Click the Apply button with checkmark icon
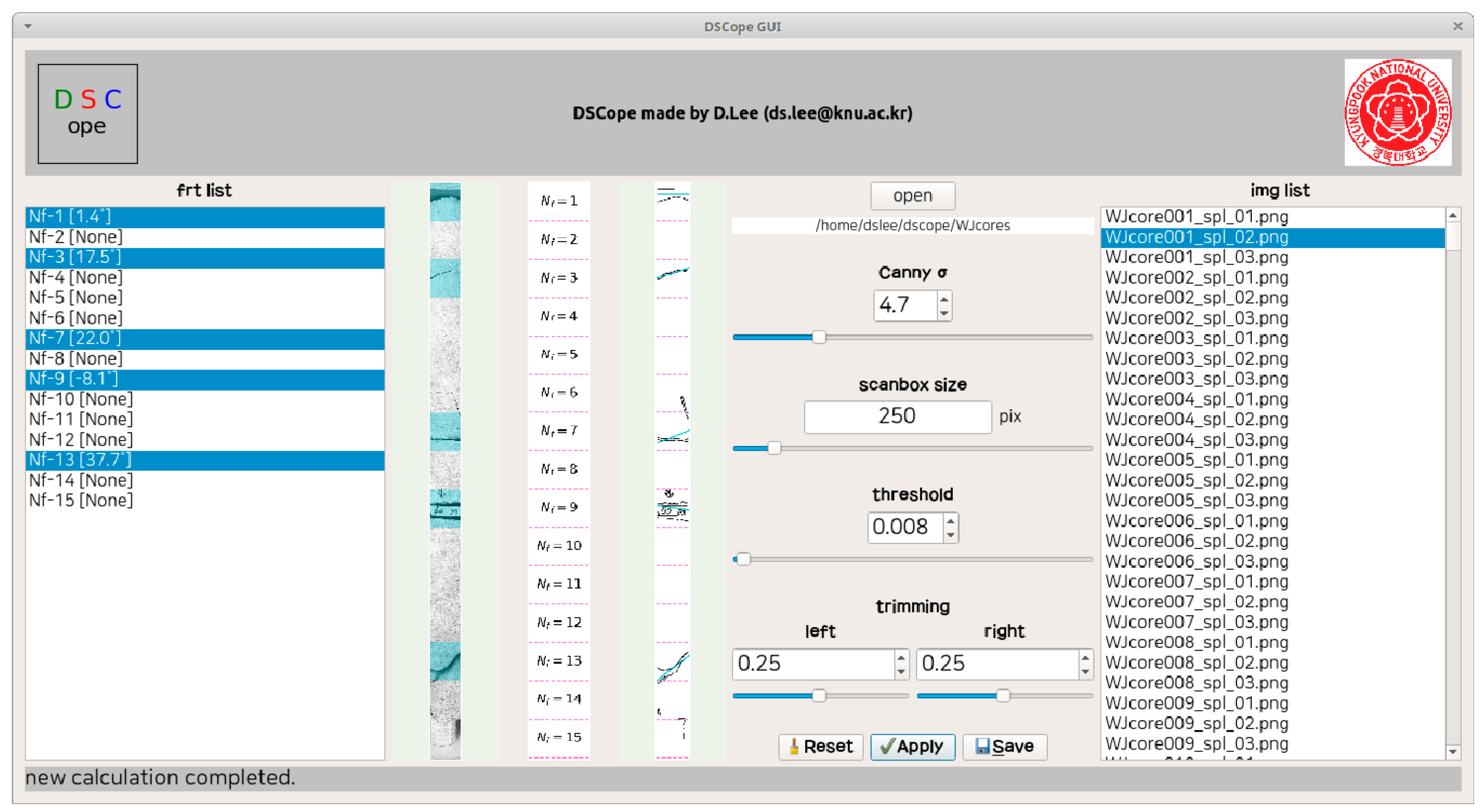Viewport: 1483px width, 812px height. [x=912, y=746]
